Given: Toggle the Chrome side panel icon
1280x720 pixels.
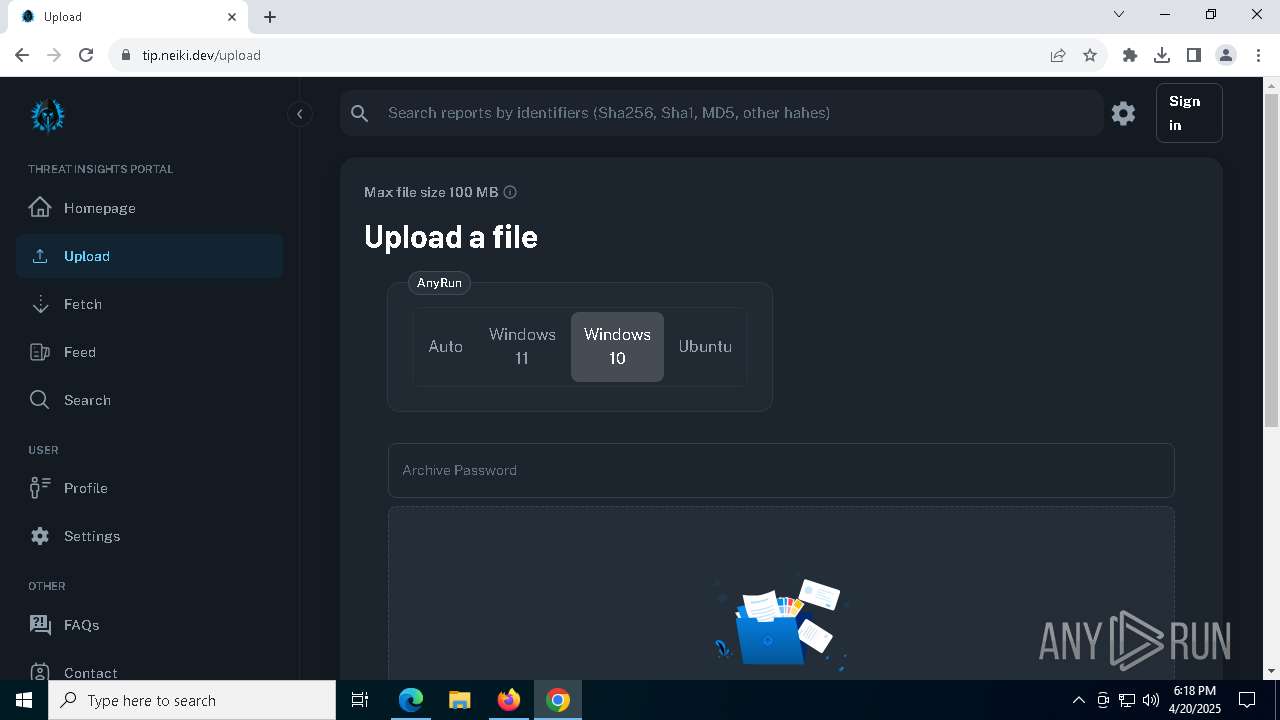Looking at the screenshot, I should (x=1194, y=55).
